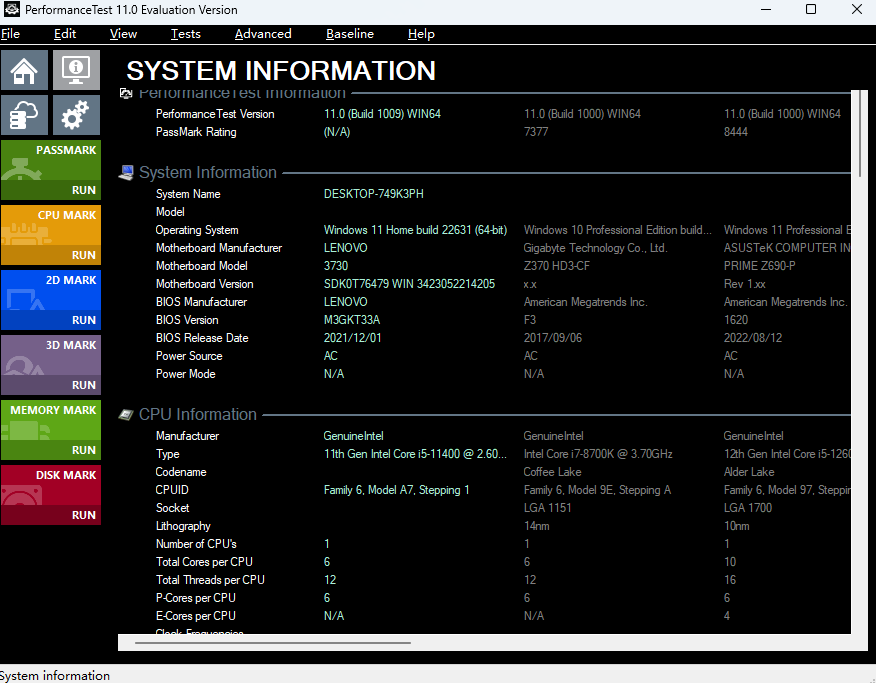The width and height of the screenshot is (876, 683).
Task: Run the Memory Mark test
Action: coord(51,430)
